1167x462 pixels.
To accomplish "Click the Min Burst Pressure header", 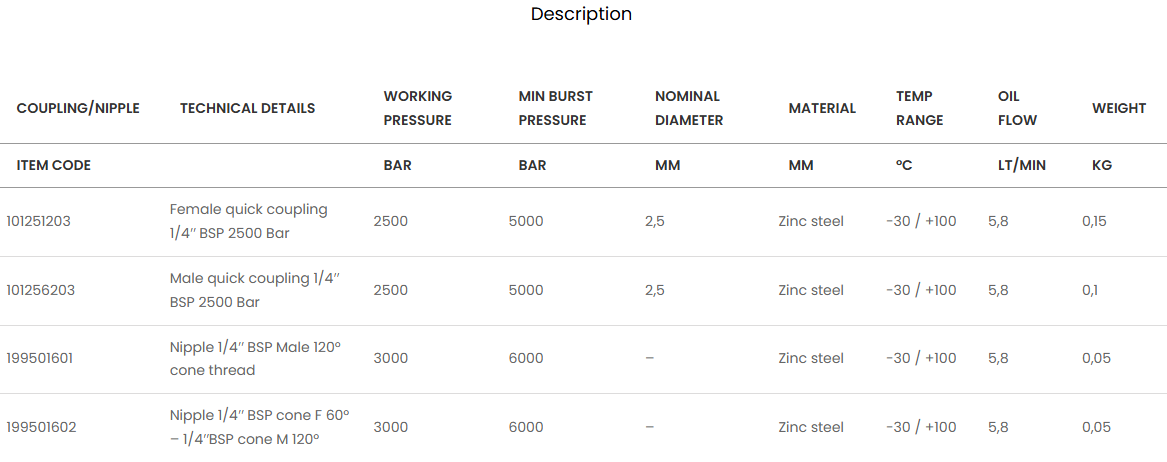I will point(555,108).
